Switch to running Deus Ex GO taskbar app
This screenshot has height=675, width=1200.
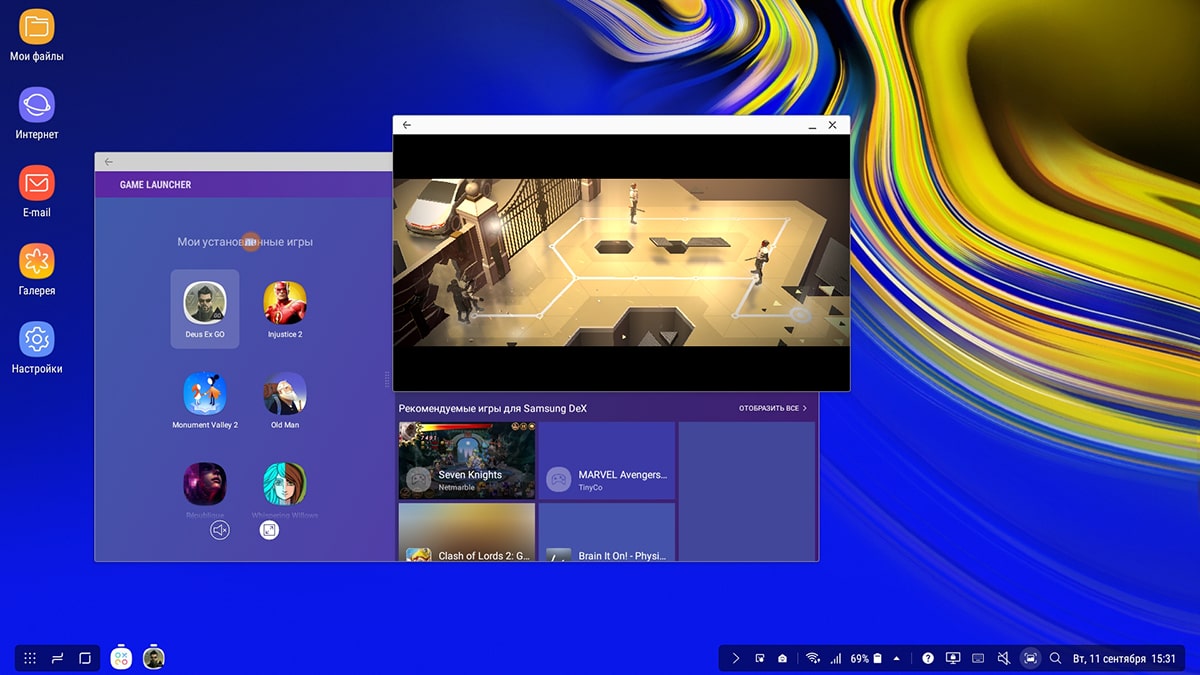click(x=153, y=657)
